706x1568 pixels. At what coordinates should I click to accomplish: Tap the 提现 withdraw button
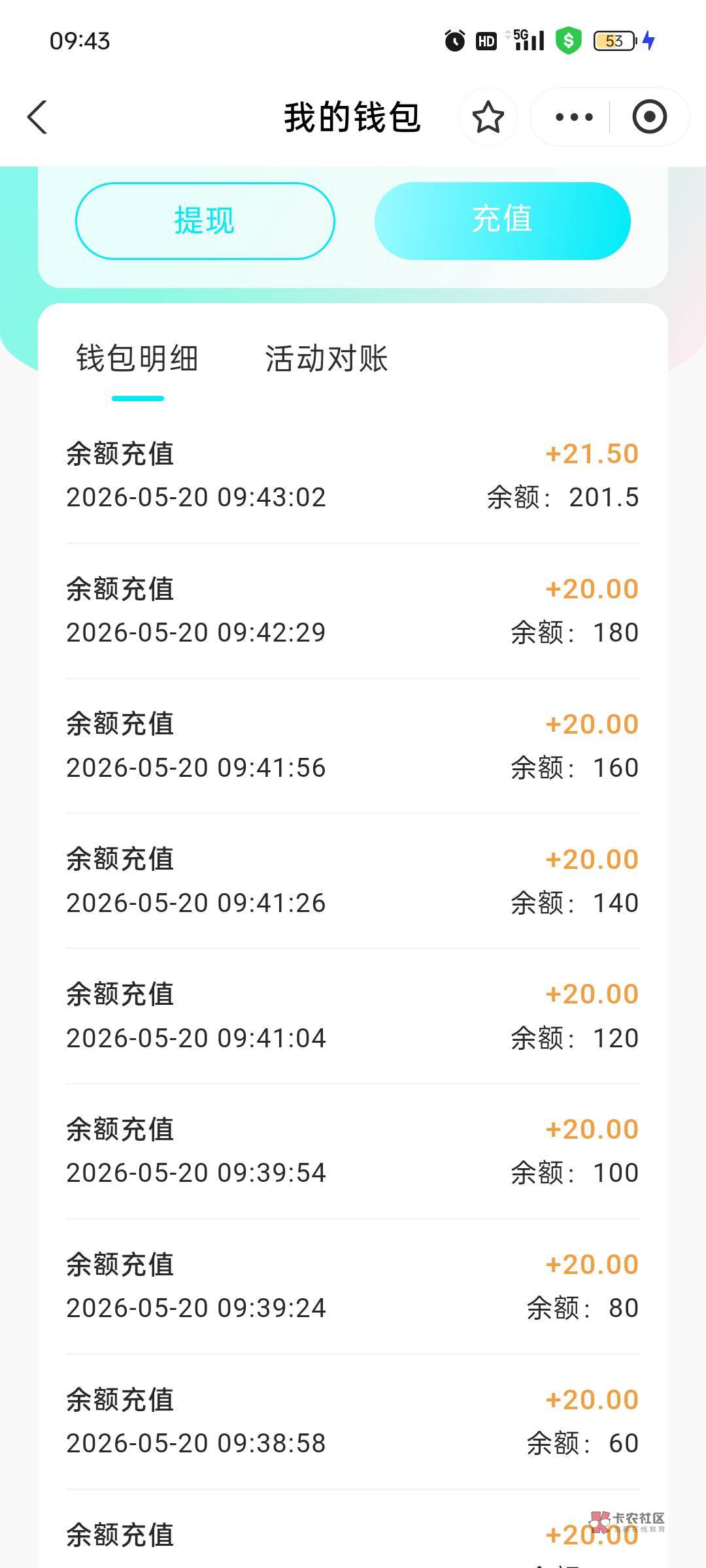205,221
